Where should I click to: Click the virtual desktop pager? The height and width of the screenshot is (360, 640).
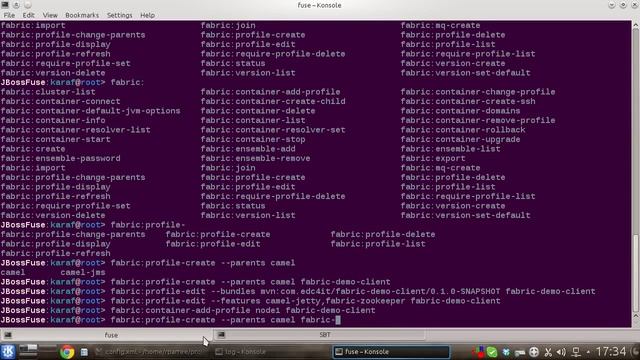coord(38,351)
